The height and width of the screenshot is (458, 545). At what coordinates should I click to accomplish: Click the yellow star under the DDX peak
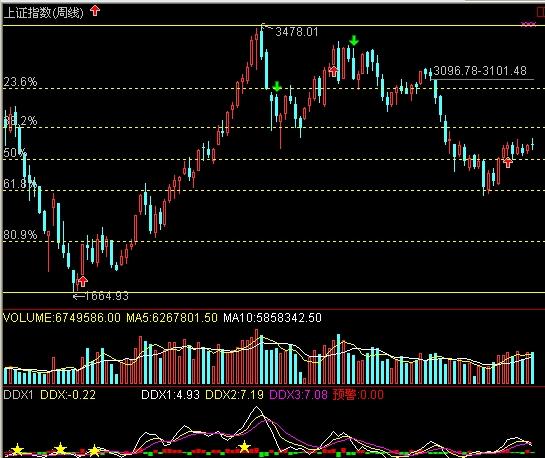click(244, 447)
